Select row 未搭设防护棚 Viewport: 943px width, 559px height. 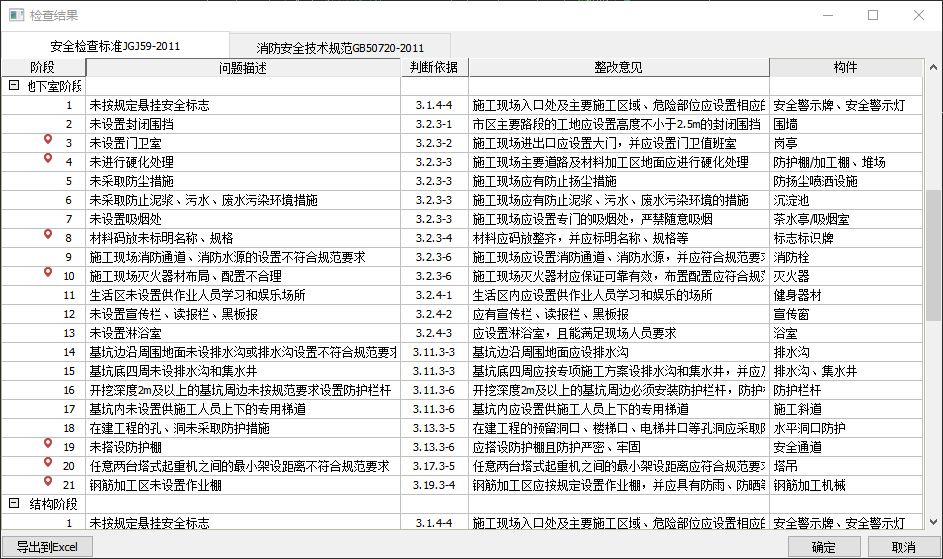tap(461, 447)
